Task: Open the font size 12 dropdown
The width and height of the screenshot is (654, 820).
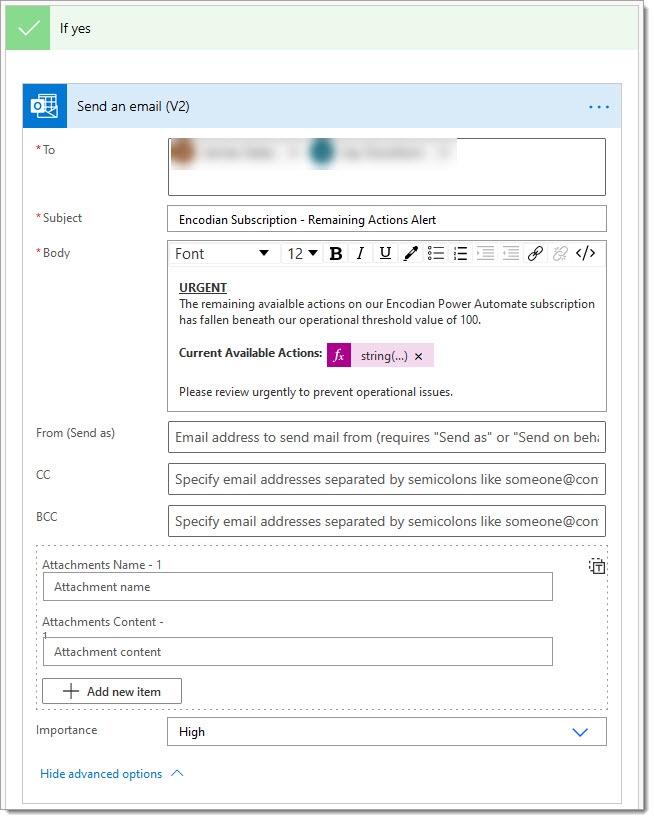Action: [x=302, y=254]
